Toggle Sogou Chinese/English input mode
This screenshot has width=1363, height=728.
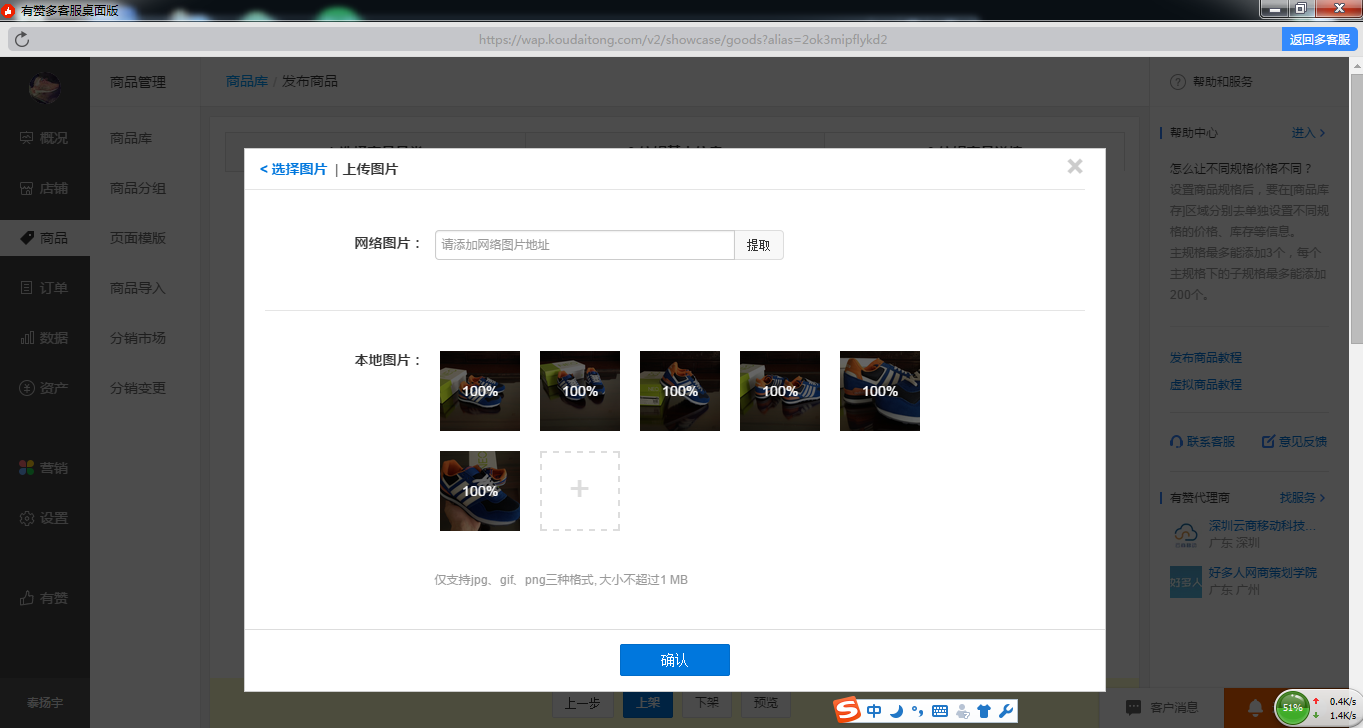873,710
